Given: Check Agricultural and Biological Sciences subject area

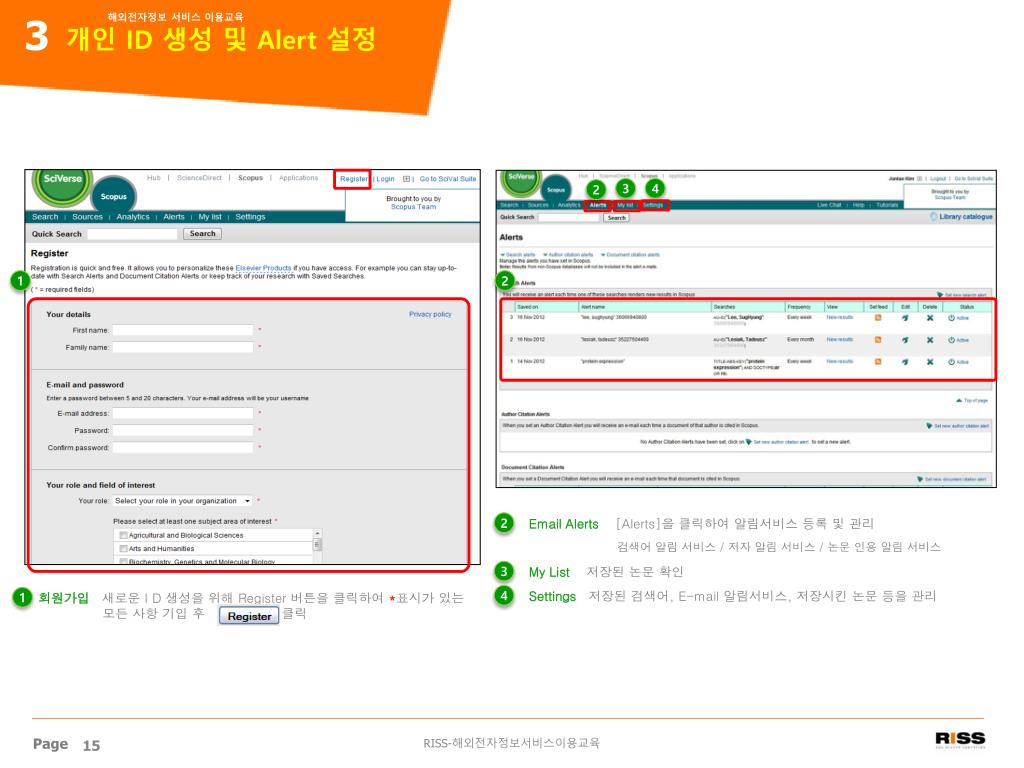Looking at the screenshot, I should (x=123, y=536).
